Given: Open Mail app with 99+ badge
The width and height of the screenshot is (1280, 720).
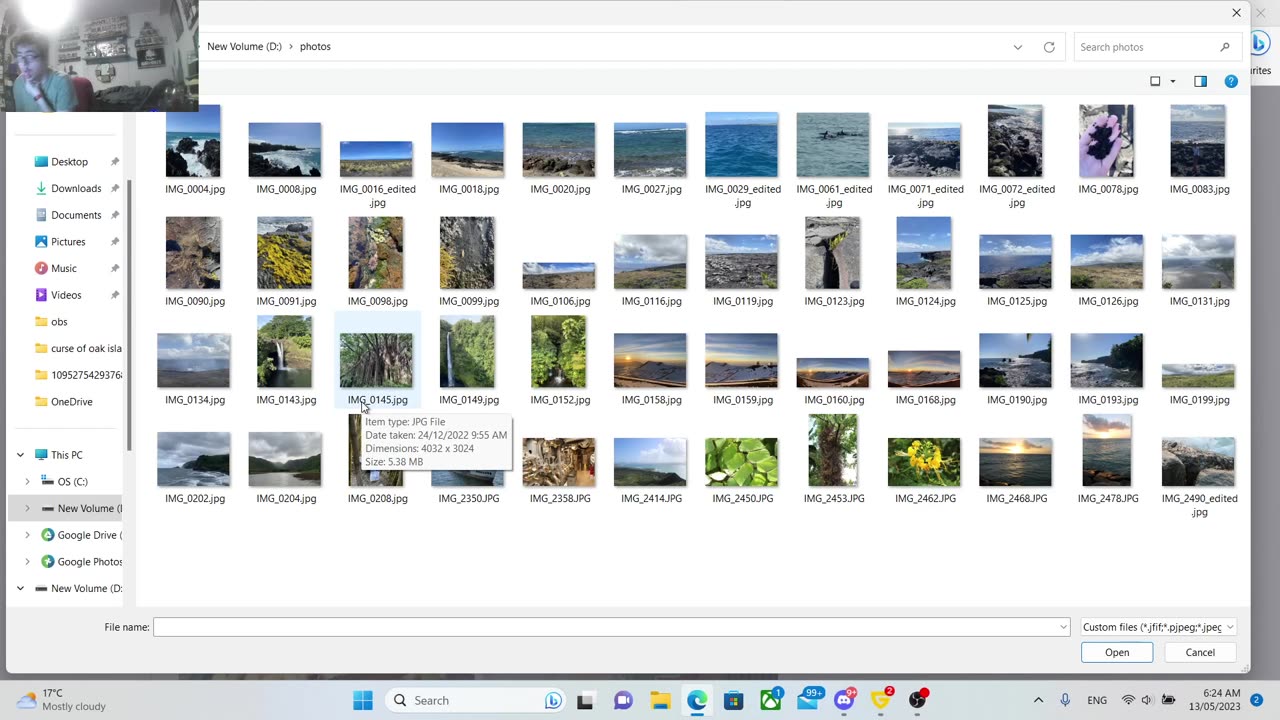Looking at the screenshot, I should click(808, 700).
